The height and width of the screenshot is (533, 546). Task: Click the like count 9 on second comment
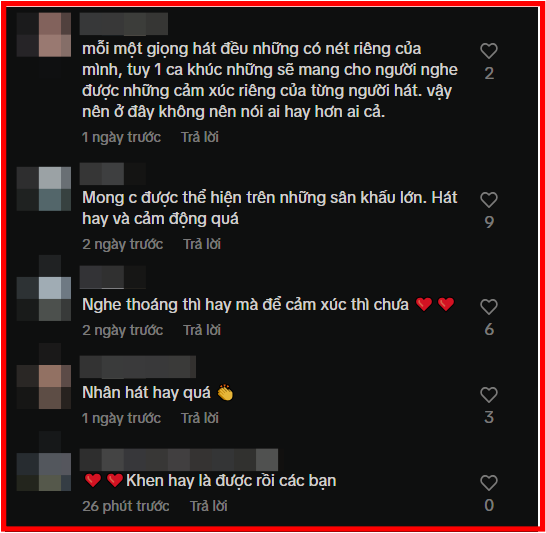tap(489, 222)
